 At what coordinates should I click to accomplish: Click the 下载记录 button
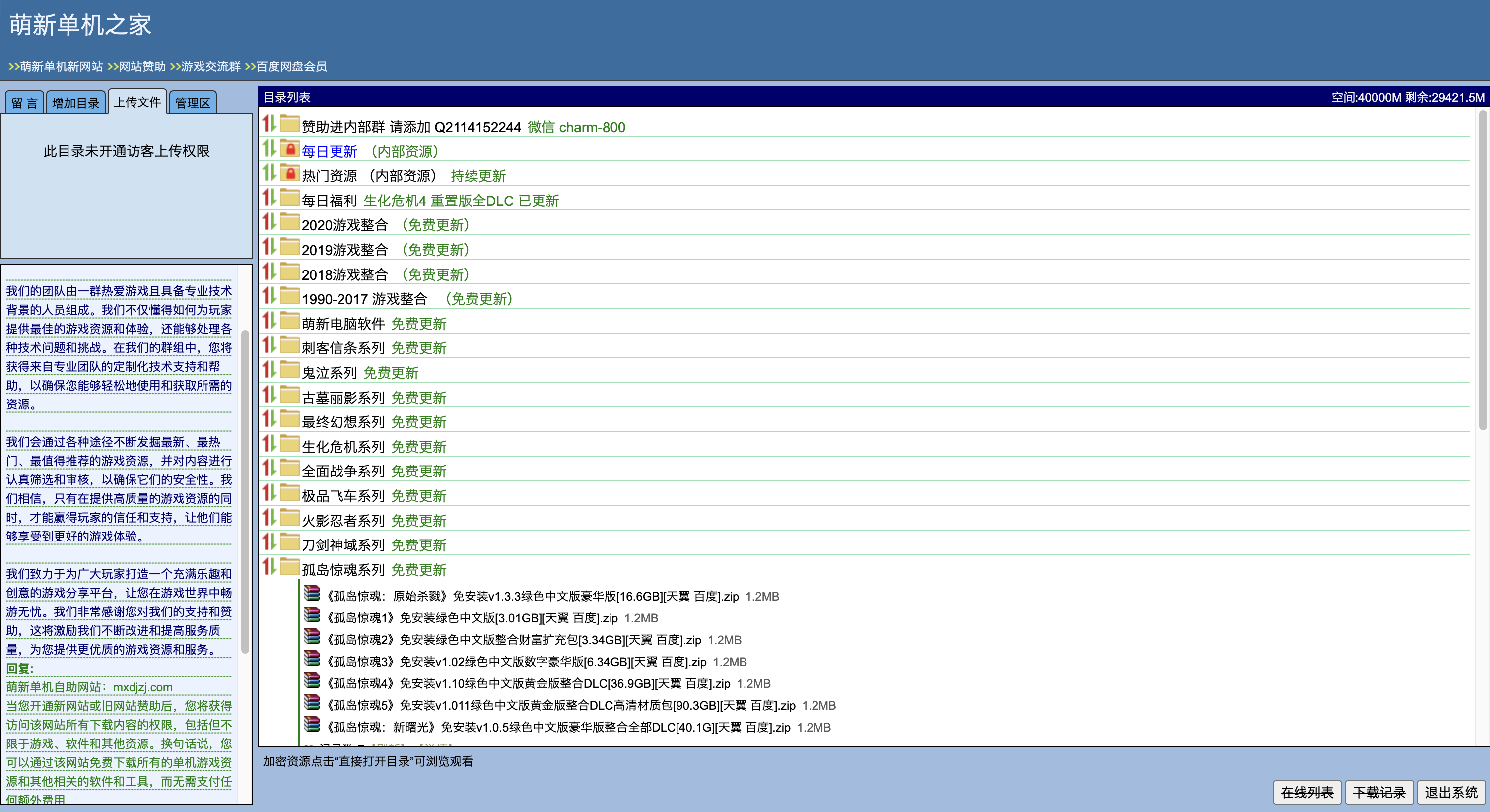[1379, 792]
